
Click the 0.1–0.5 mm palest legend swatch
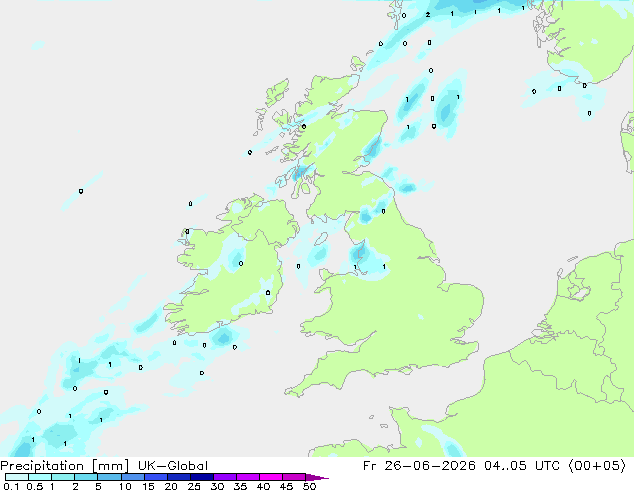tap(17, 477)
